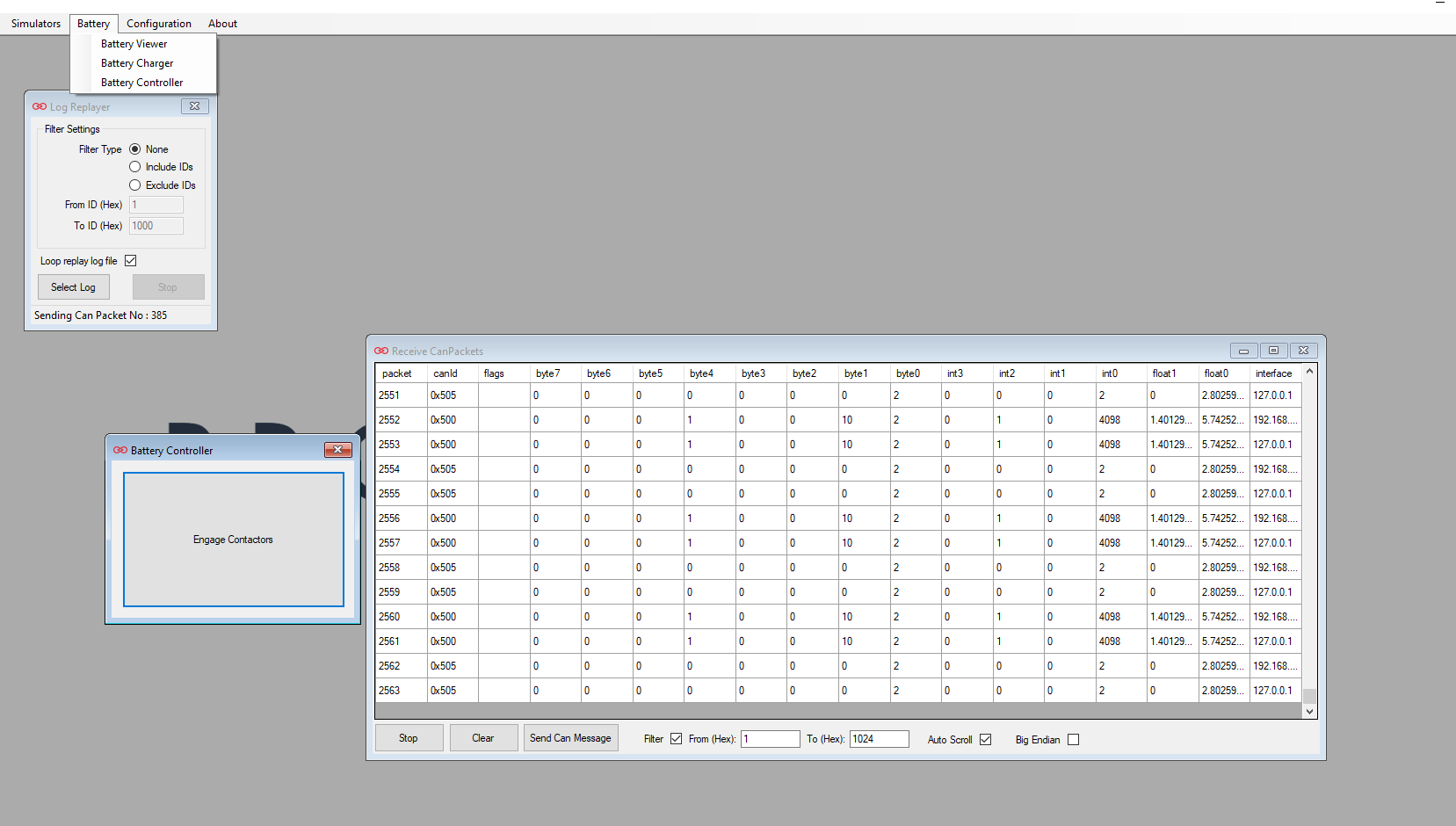Select packet row 2557
Screen dimensions: 1456x826
point(839,543)
